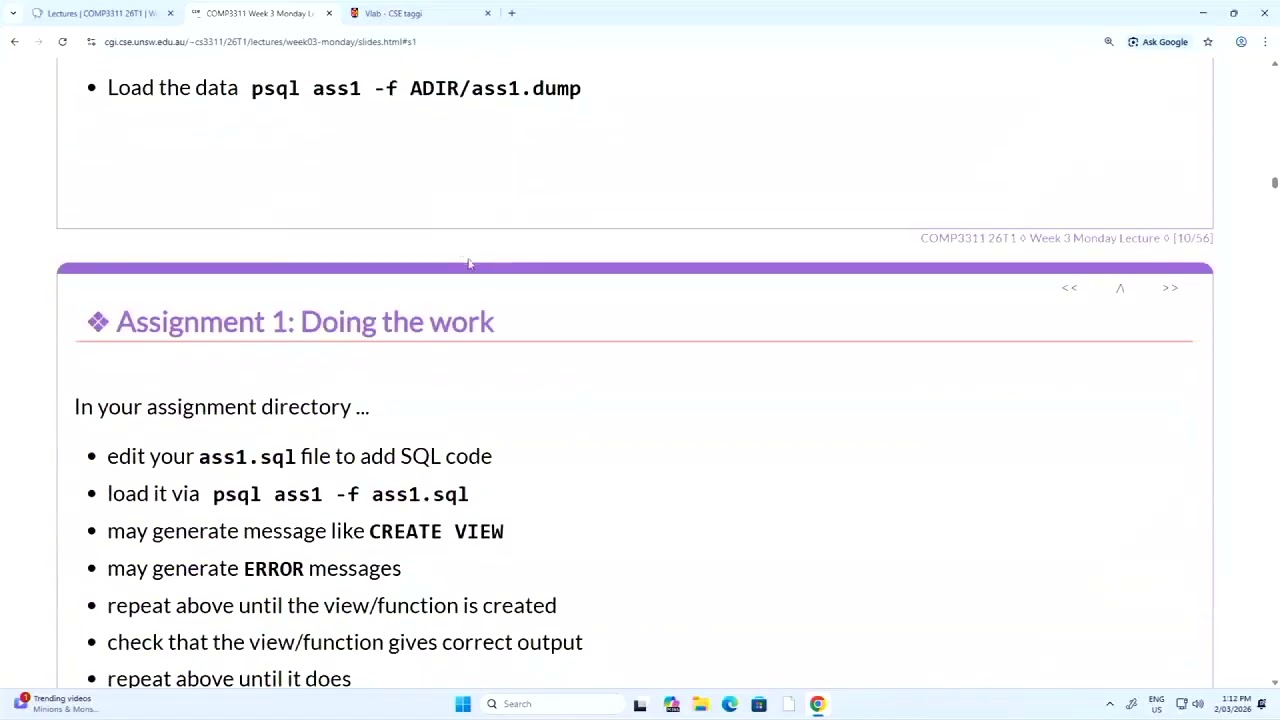This screenshot has width=1280, height=720.
Task: Click the 'ass1.sql' filename in edit bullet
Action: [247, 457]
